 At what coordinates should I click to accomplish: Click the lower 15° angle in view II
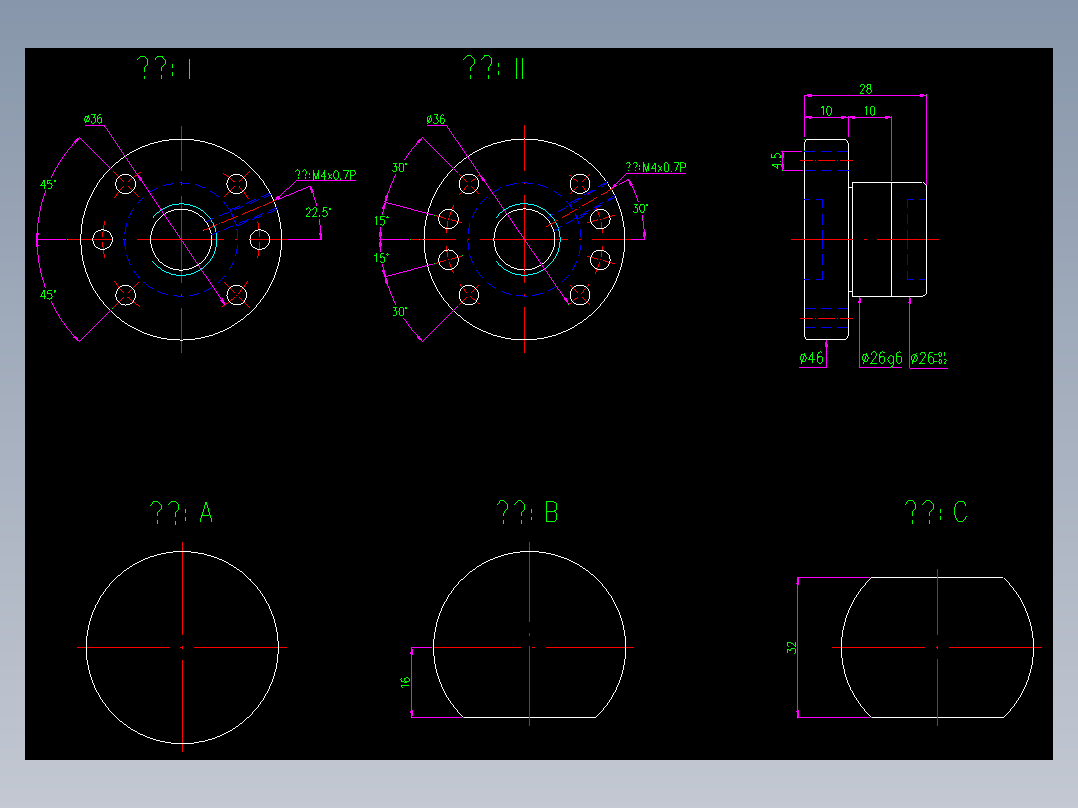(381, 258)
